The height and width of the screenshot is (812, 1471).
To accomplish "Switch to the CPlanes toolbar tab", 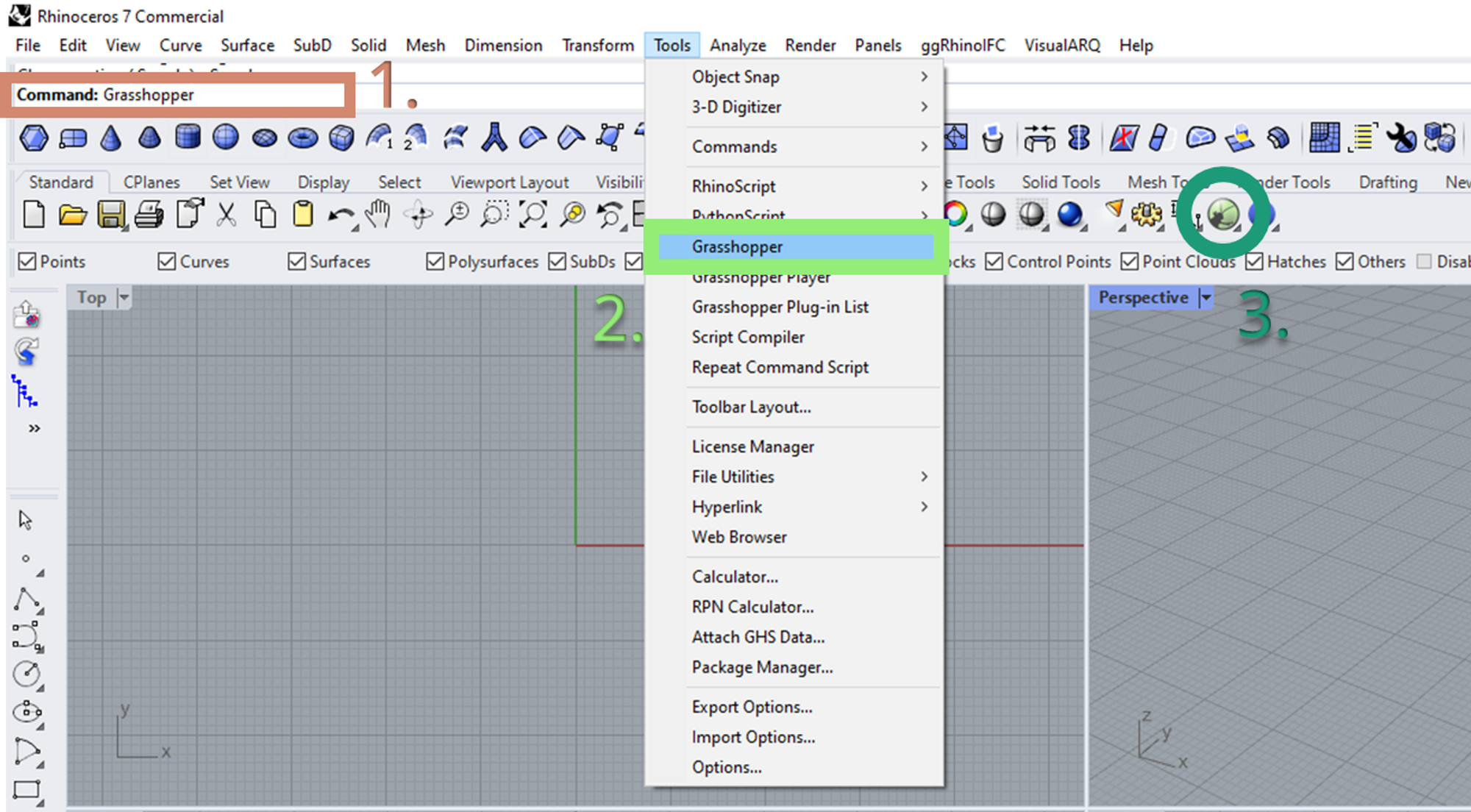I will 152,182.
